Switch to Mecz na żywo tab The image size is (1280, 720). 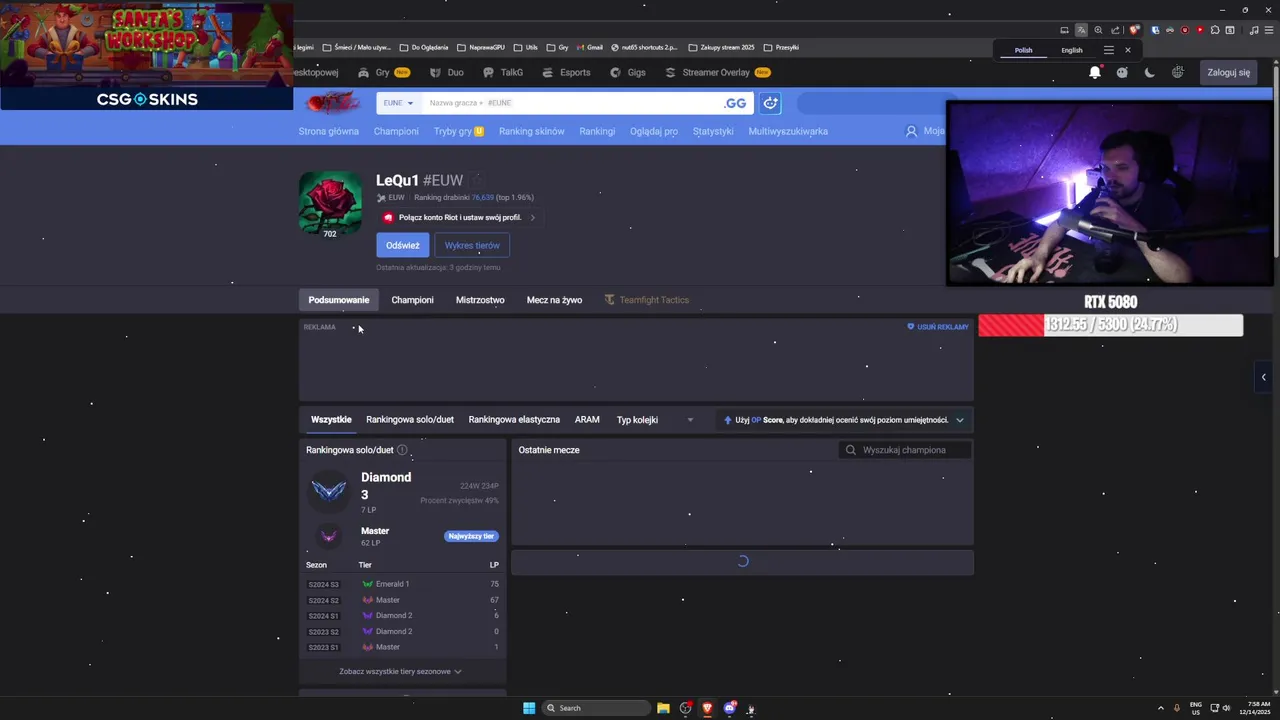click(x=554, y=300)
